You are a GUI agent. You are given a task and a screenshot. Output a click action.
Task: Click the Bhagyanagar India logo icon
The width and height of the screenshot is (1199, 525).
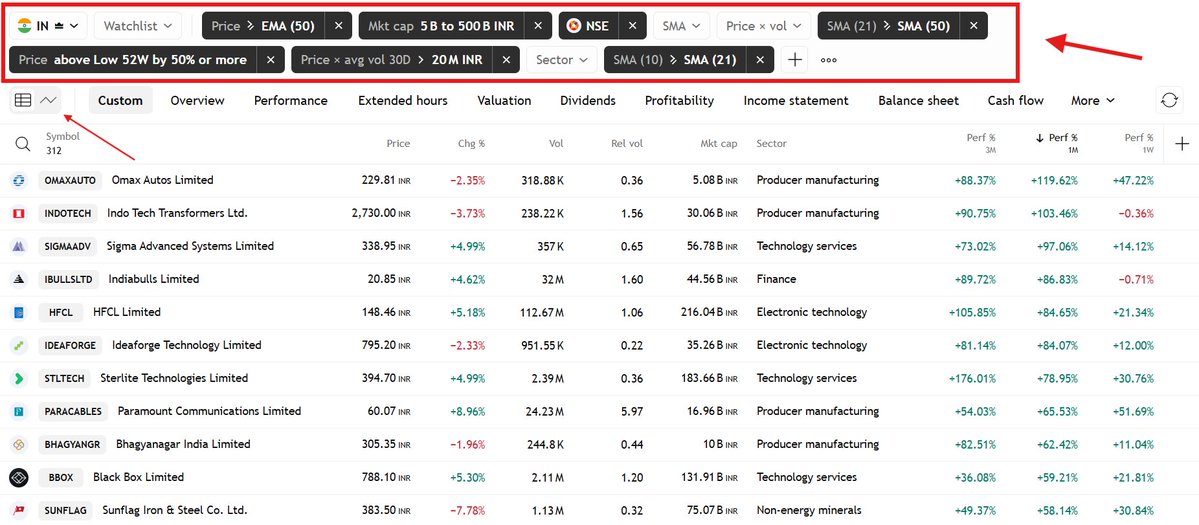coord(18,444)
